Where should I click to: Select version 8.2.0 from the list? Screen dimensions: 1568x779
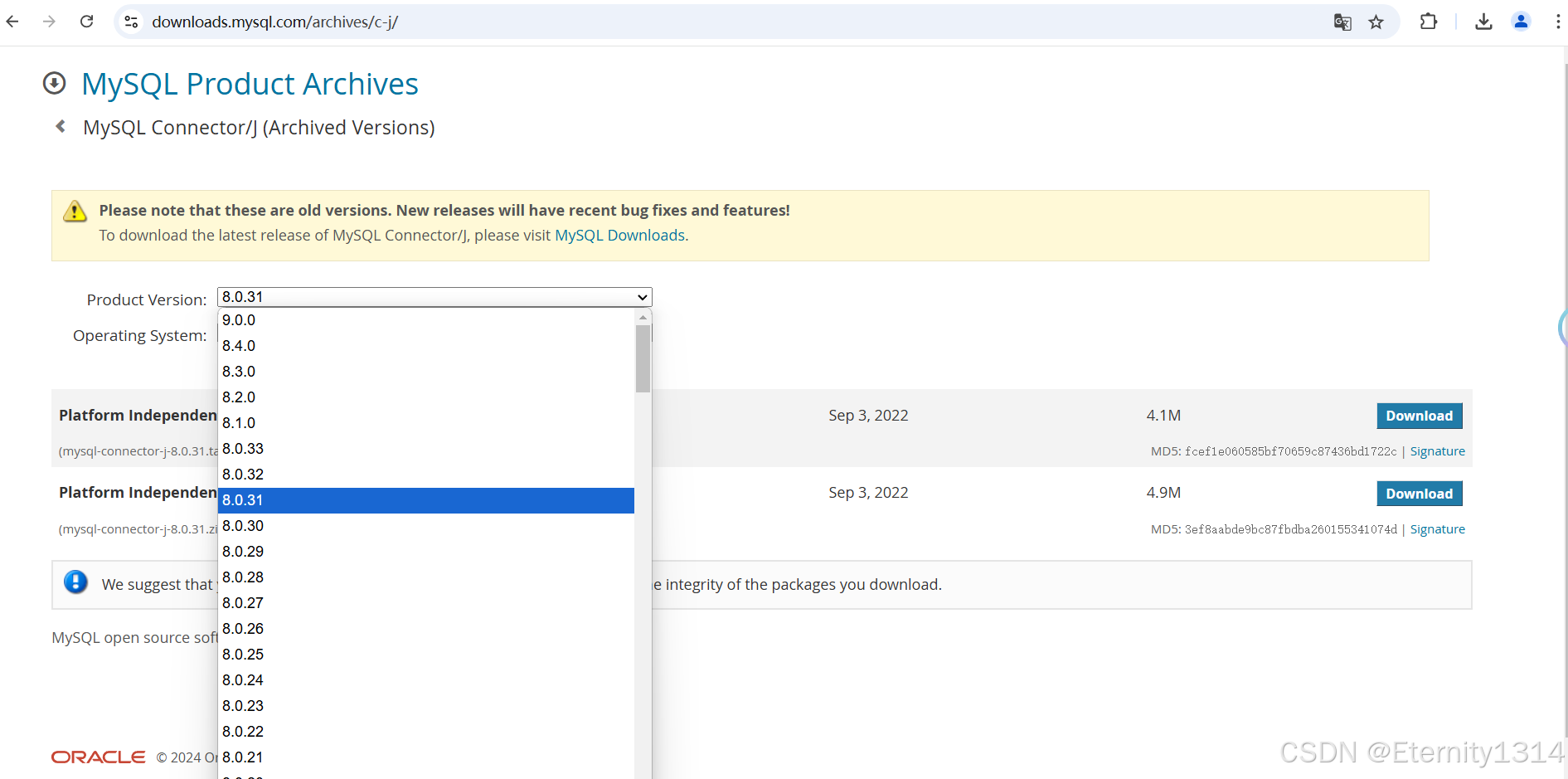tap(426, 397)
